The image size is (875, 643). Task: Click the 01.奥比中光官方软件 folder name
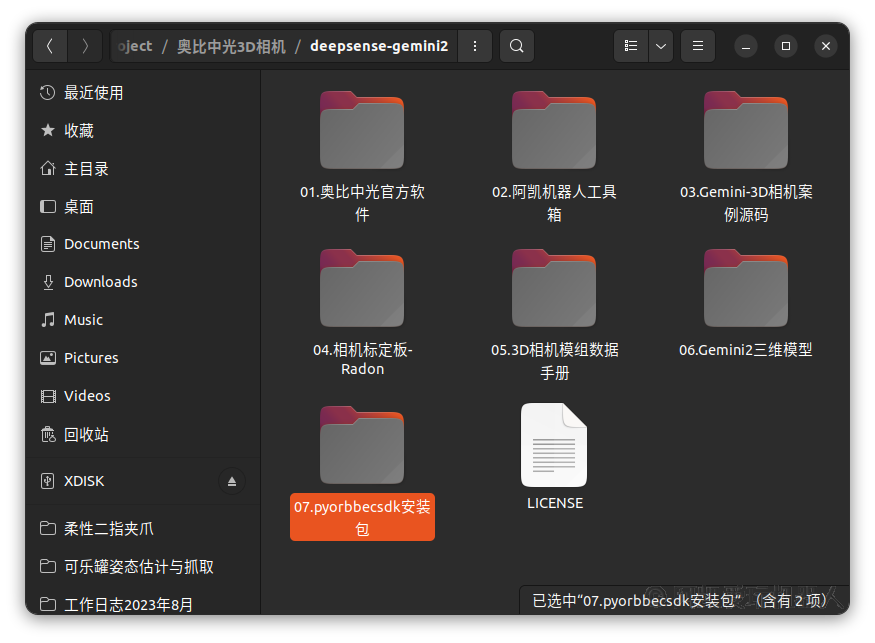point(362,203)
